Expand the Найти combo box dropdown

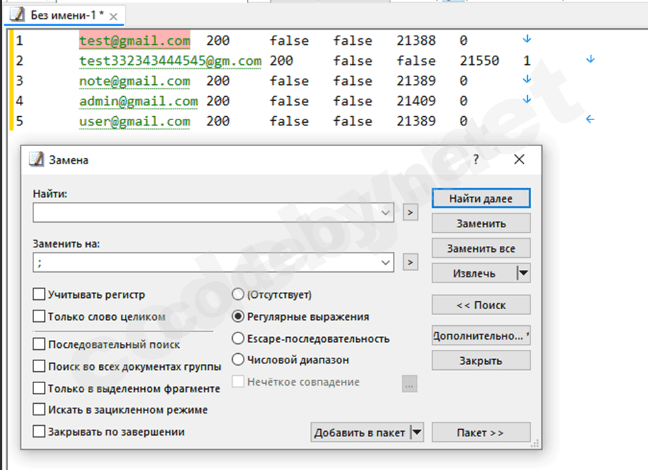click(x=386, y=212)
